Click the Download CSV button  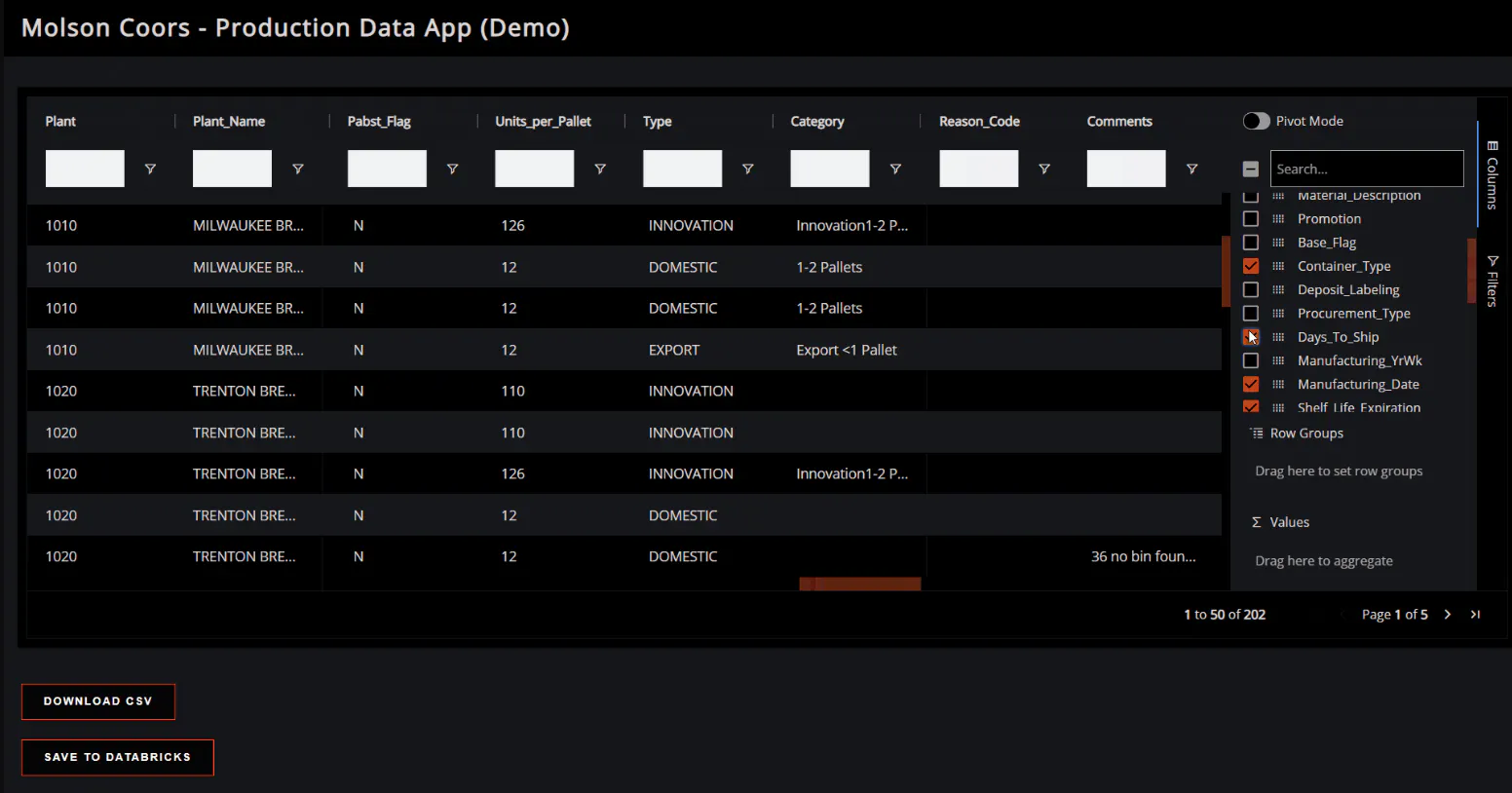click(x=98, y=701)
